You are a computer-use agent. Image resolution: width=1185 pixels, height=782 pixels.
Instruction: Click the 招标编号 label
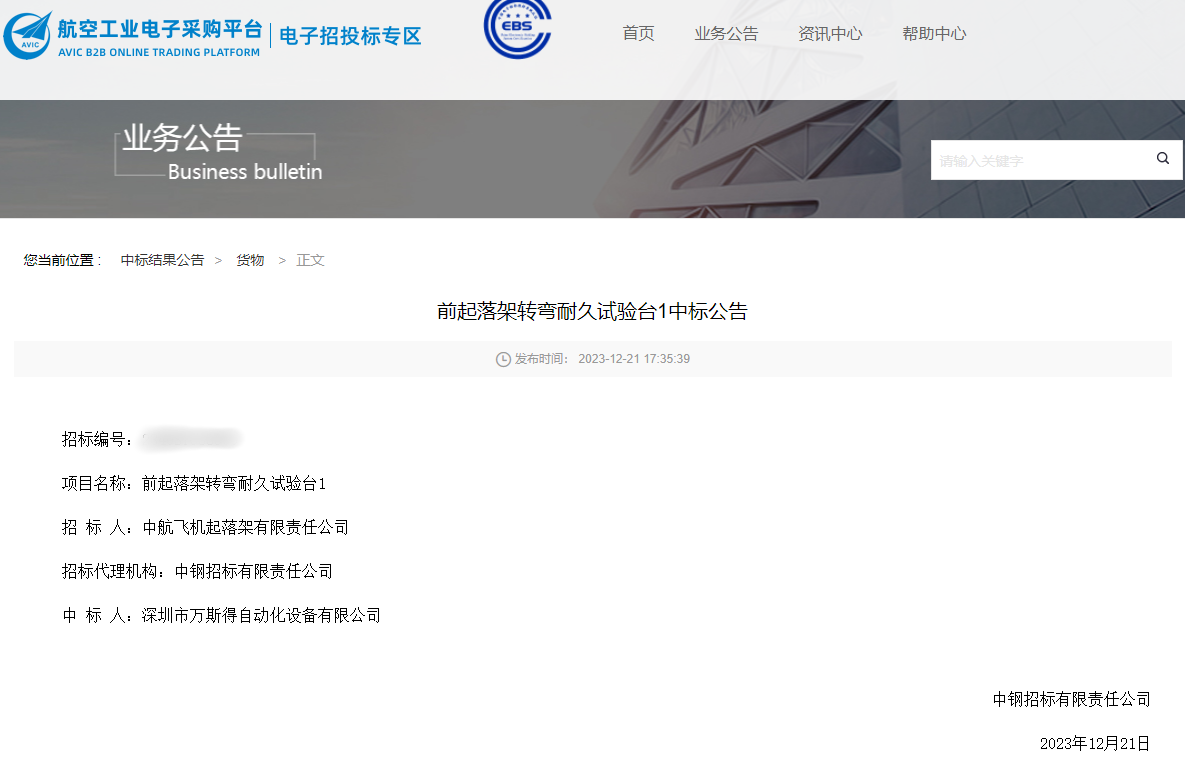[97, 439]
